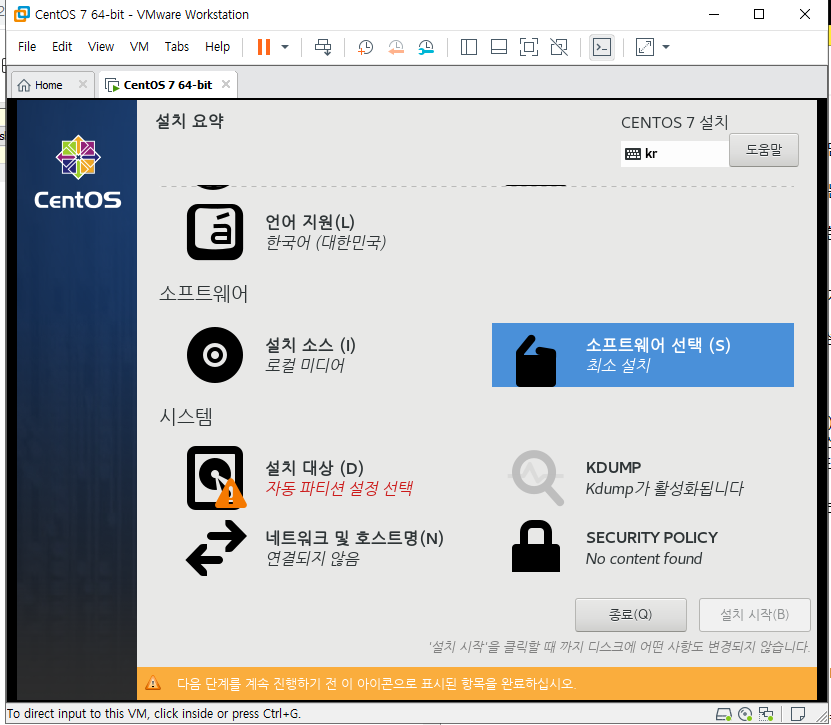The height and width of the screenshot is (725, 831).
Task: Click the 로컬 미디어 source text
Action: (305, 365)
